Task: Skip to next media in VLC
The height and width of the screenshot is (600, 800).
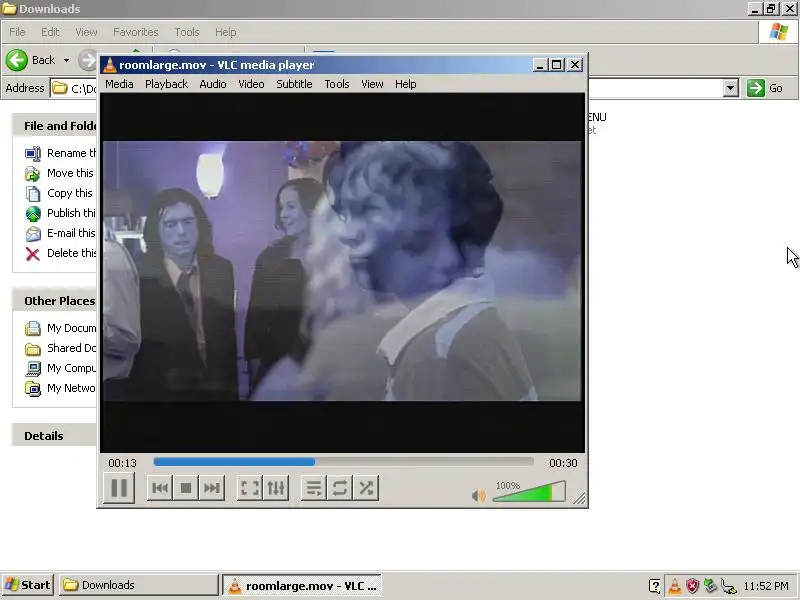Action: pyautogui.click(x=212, y=488)
